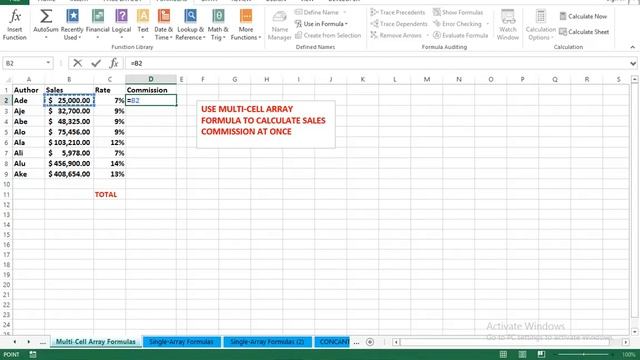Viewport: 640px width, 360px height.
Task: Open the Financial functions list
Action: [x=98, y=25]
